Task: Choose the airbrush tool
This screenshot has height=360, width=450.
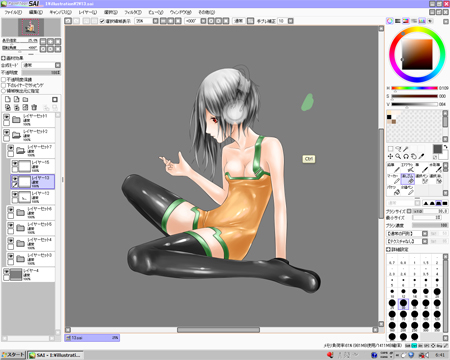Action: pyautogui.click(x=407, y=168)
